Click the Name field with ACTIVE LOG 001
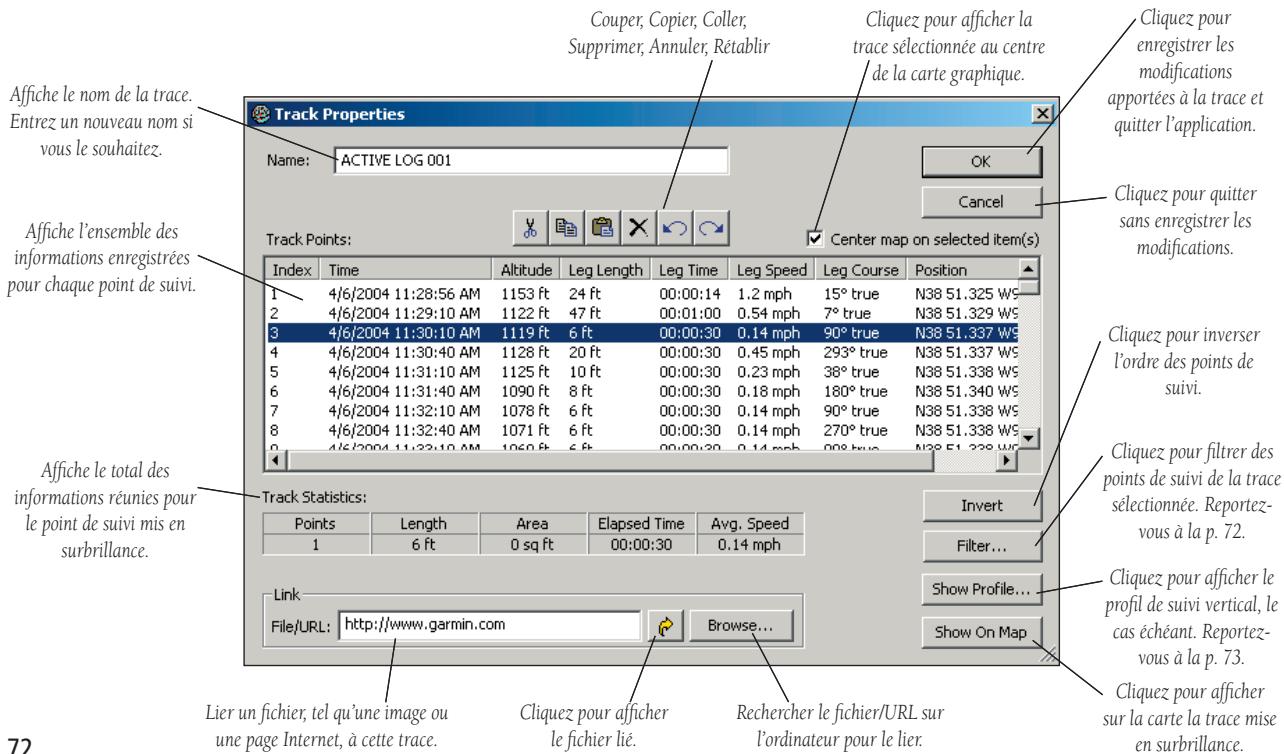 [532, 161]
